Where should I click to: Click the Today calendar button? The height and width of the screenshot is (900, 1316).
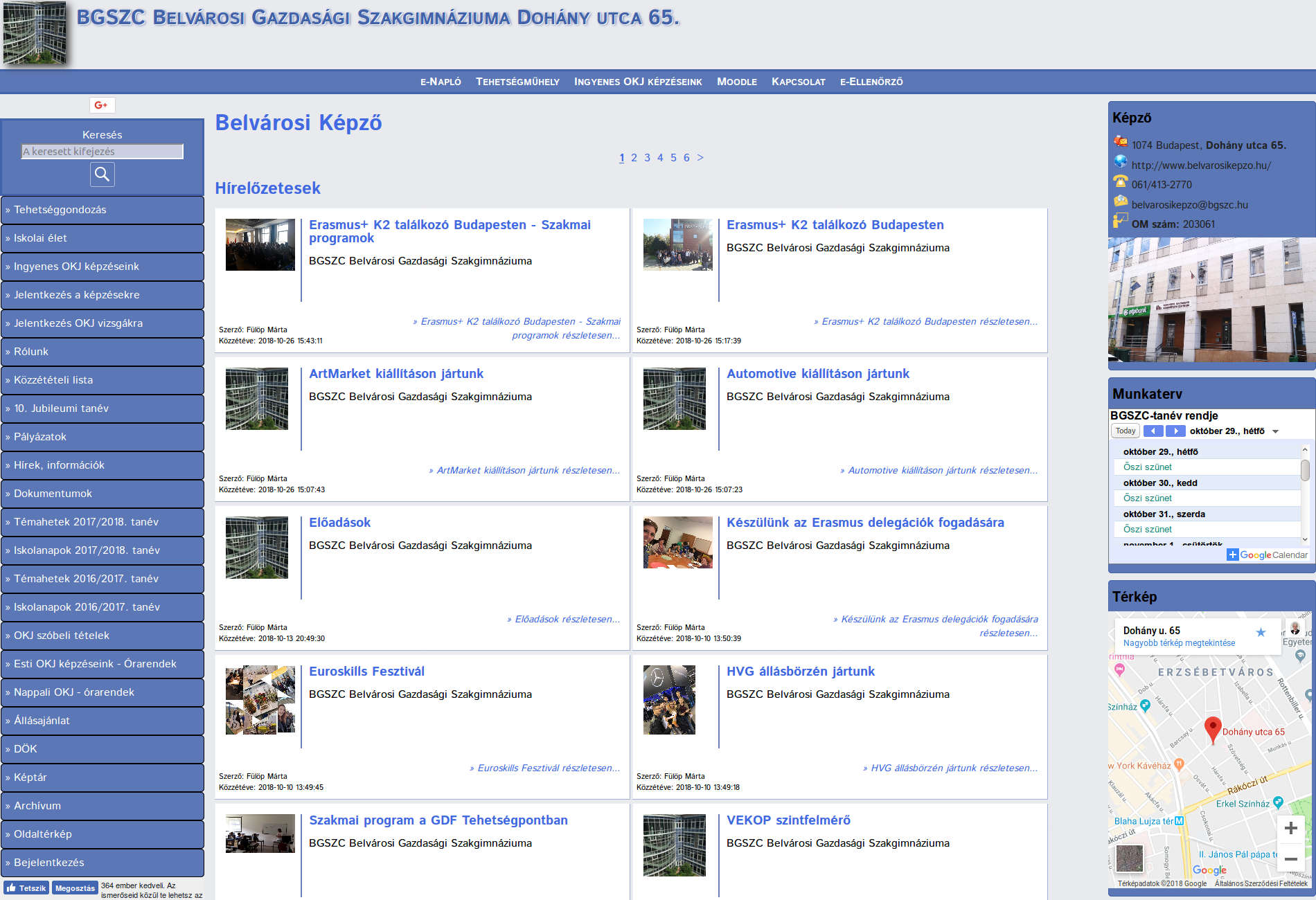tap(1125, 431)
